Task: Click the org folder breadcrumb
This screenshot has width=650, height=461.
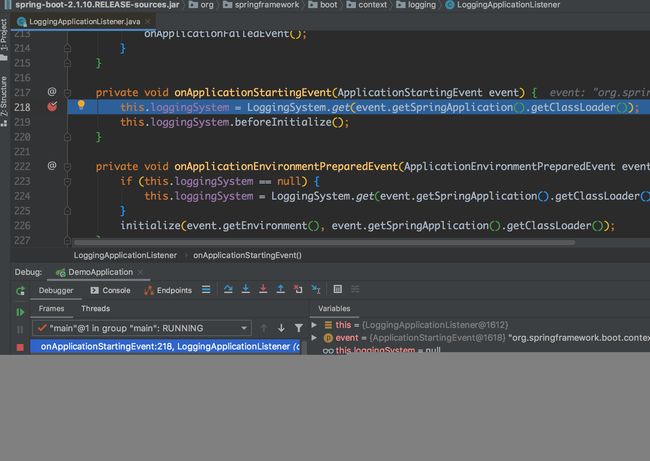Action: click(x=201, y=5)
